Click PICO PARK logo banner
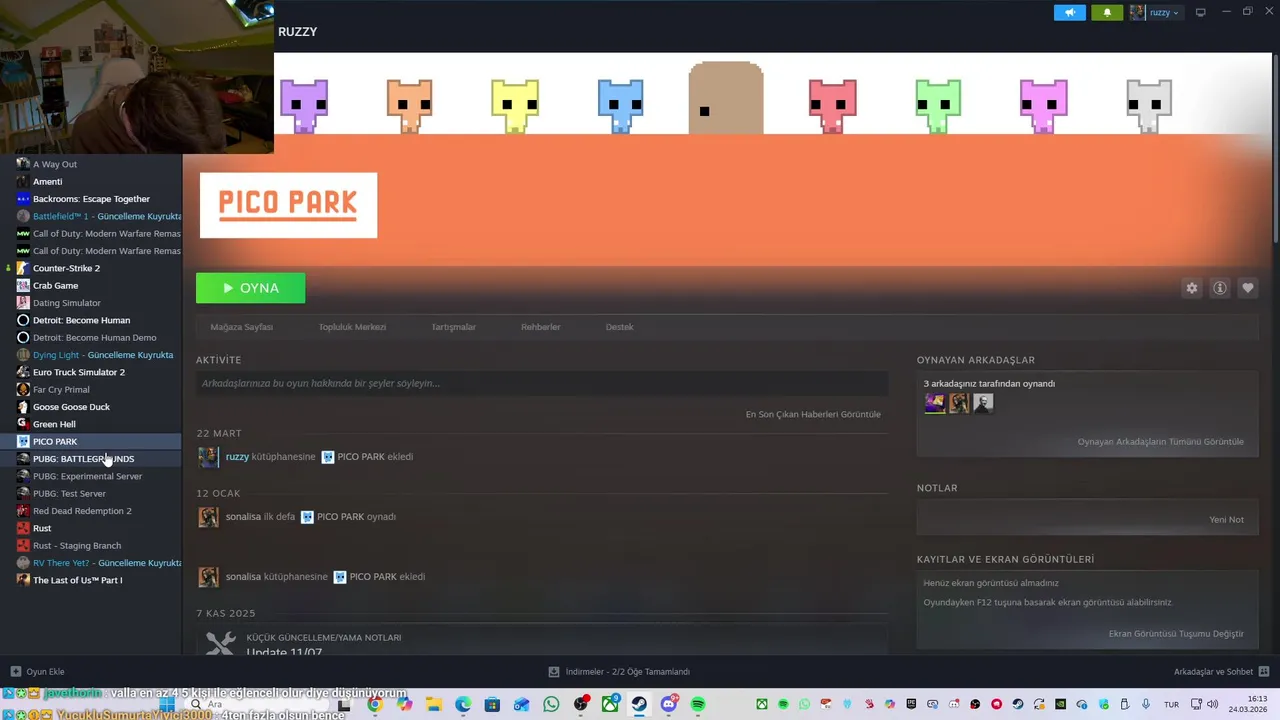The height and width of the screenshot is (720, 1280). point(288,205)
